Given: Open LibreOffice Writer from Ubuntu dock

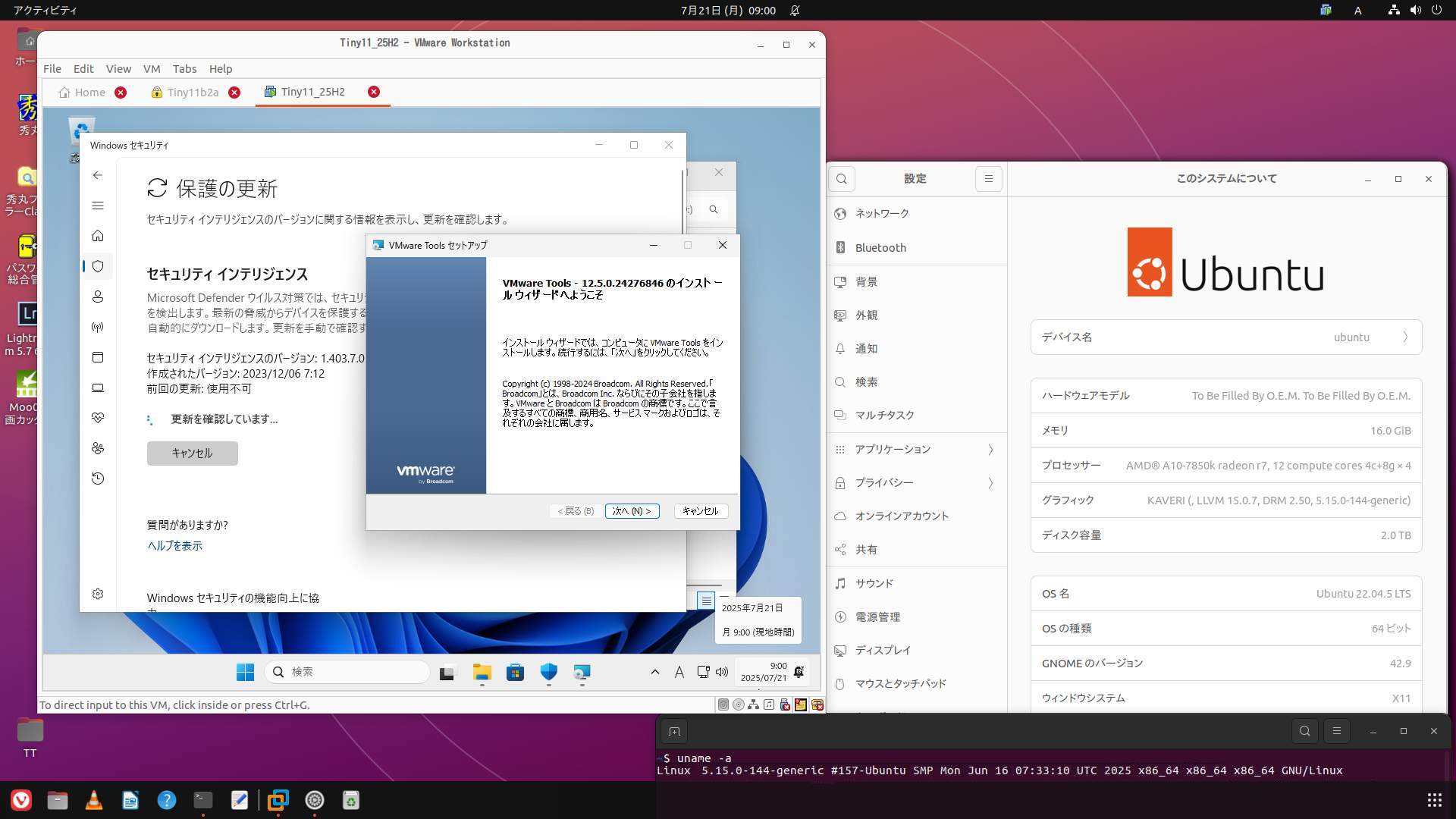Looking at the screenshot, I should pos(130,800).
